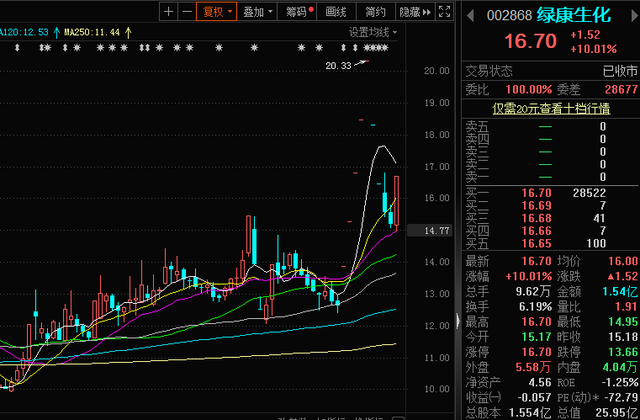Click the 买一 bid price 16.70 row
Viewport: 640px width, 420px height.
tap(548, 192)
